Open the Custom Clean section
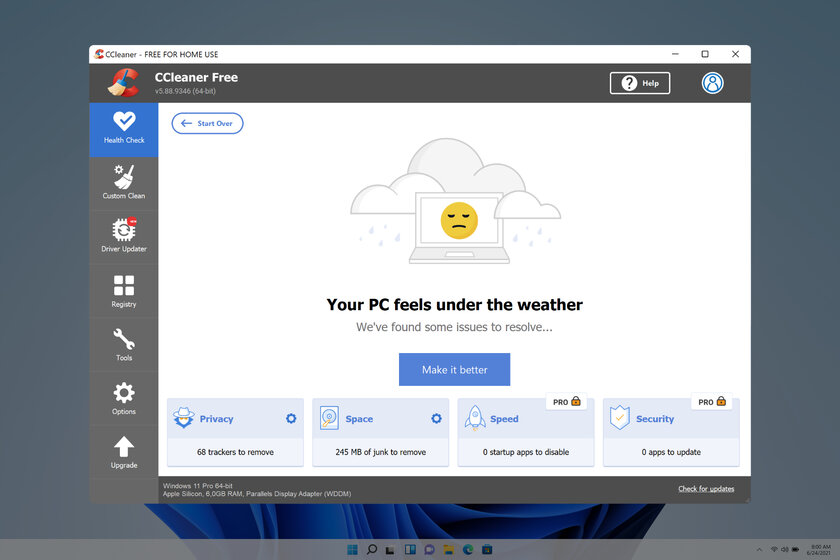This screenshot has height=560, width=840. point(124,183)
